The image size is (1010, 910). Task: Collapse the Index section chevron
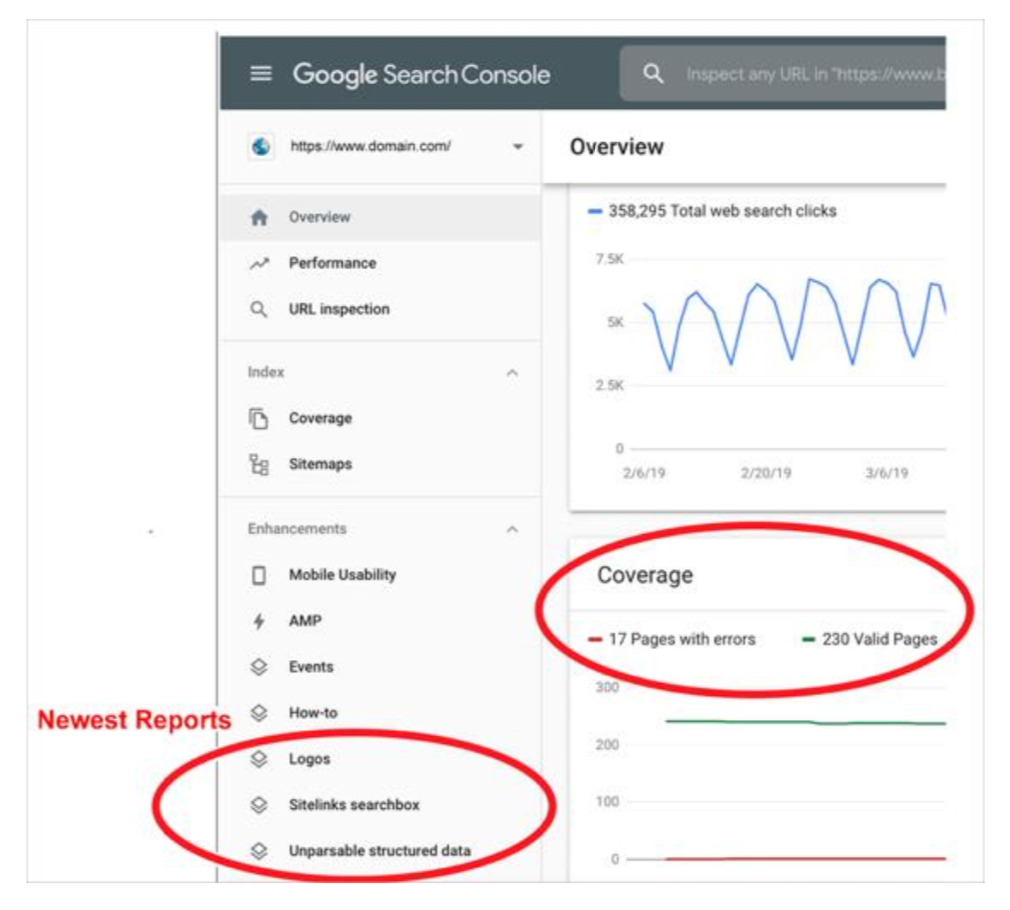click(x=512, y=373)
